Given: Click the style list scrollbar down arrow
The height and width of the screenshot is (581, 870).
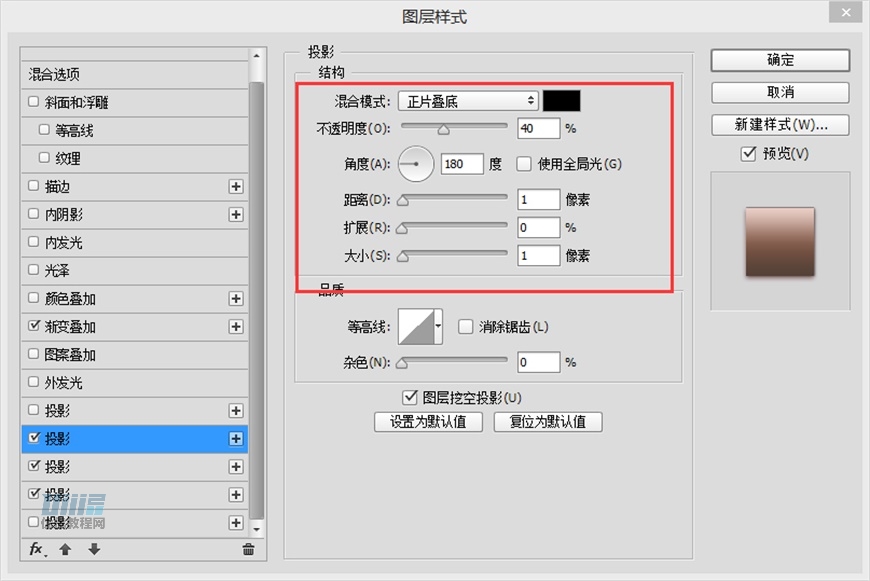Looking at the screenshot, I should (256, 529).
